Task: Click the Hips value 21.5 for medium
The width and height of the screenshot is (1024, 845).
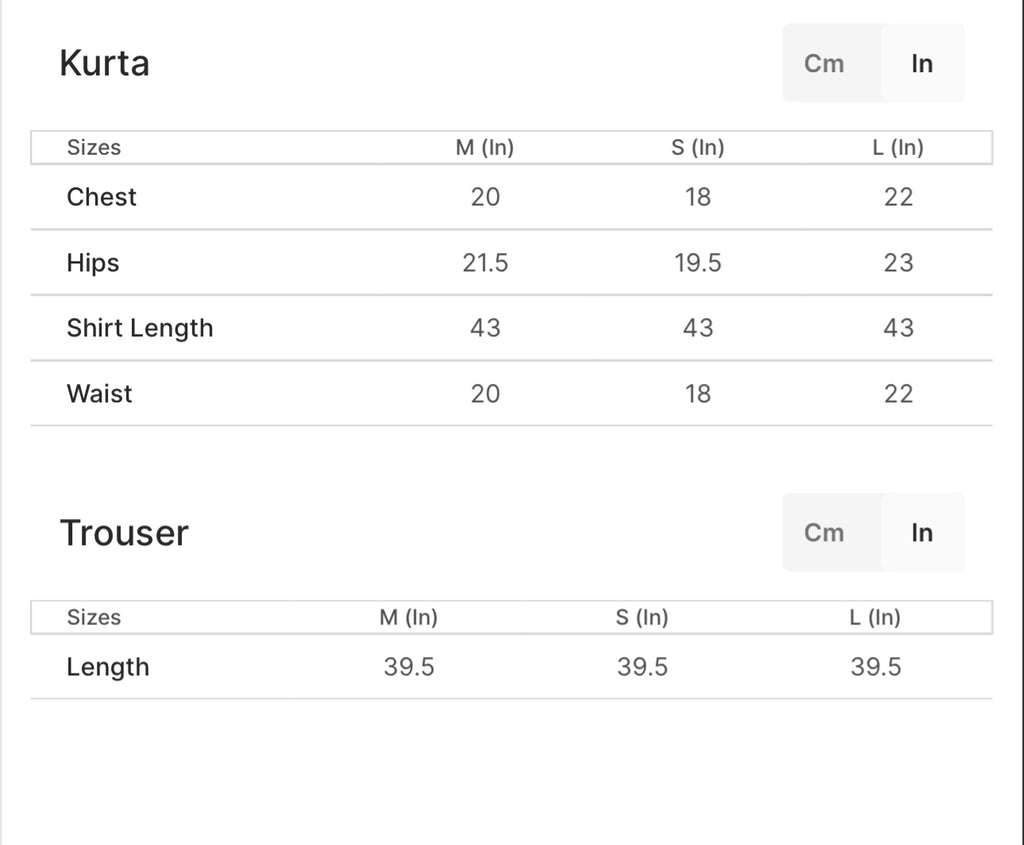Action: pos(485,263)
